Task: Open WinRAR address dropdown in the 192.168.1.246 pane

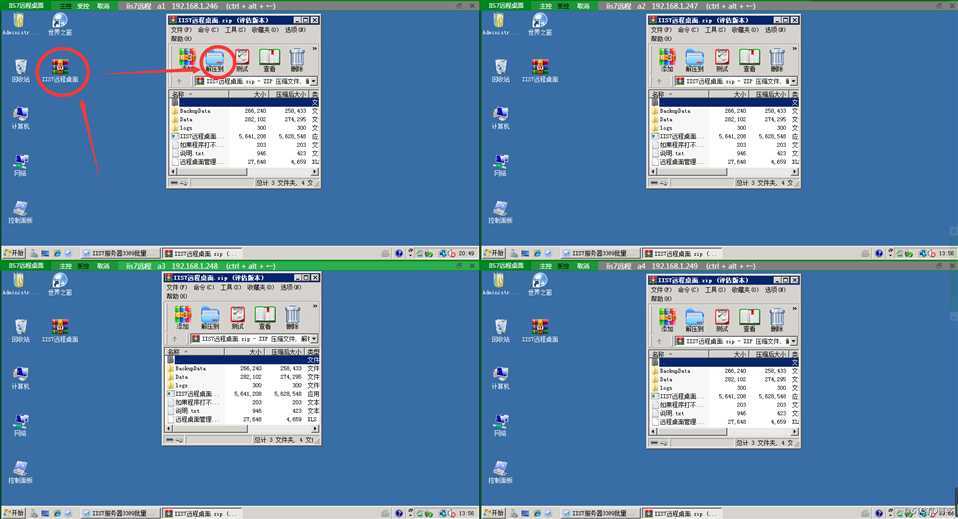Action: [x=313, y=81]
